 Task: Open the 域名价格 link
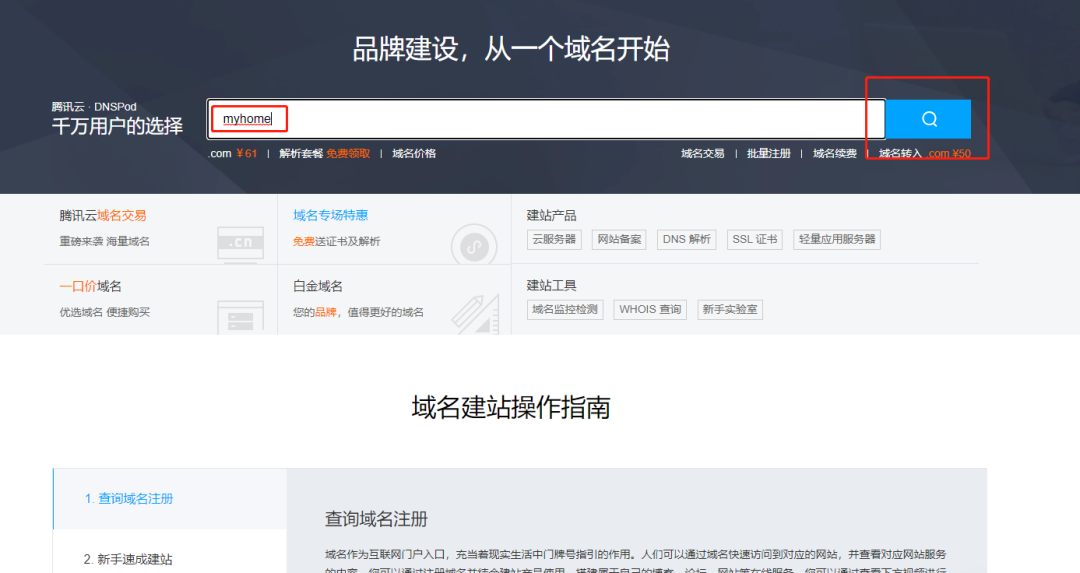[414, 154]
